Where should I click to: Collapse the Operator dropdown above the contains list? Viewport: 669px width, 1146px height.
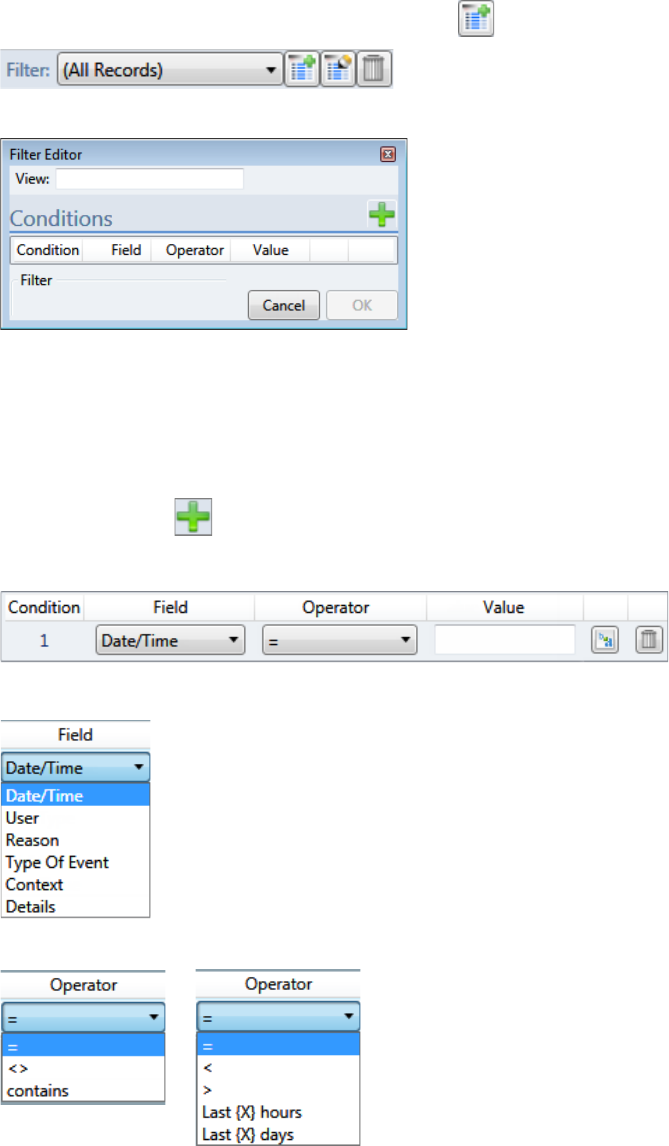tap(83, 1017)
